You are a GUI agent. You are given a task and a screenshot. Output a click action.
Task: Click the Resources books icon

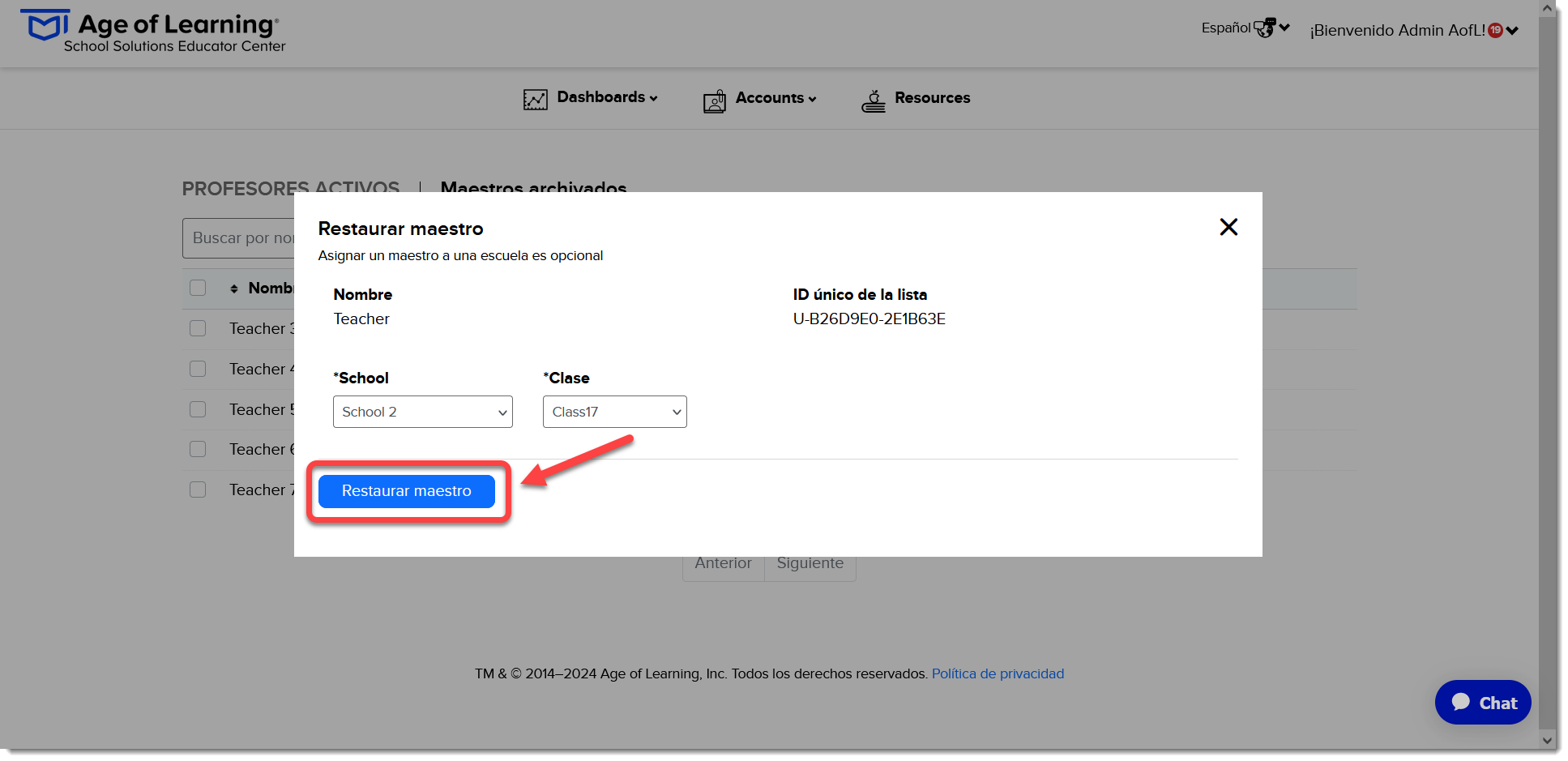873,100
